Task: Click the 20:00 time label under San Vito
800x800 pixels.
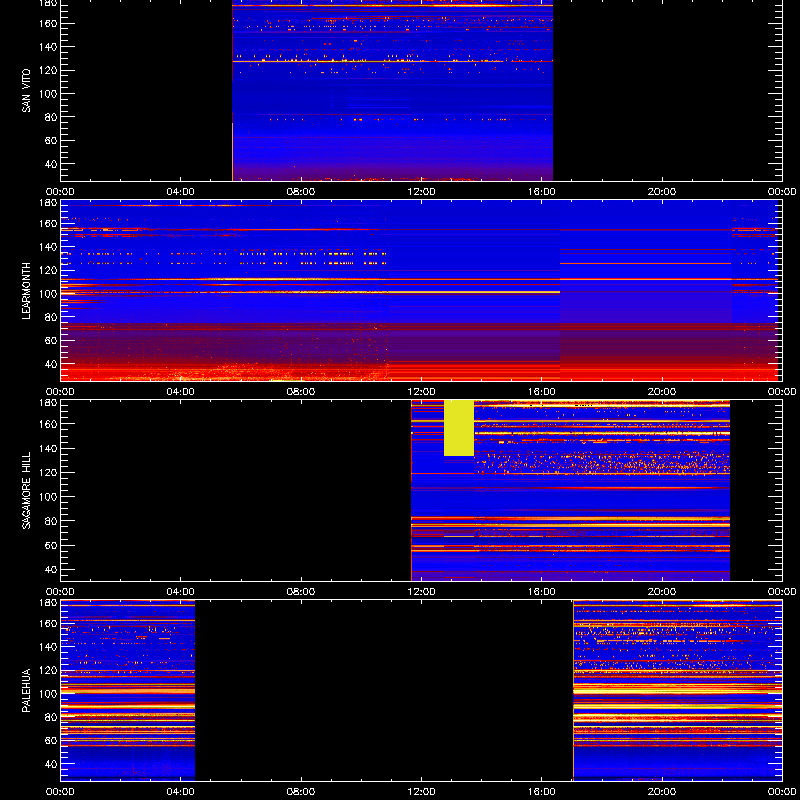Action: 662,192
